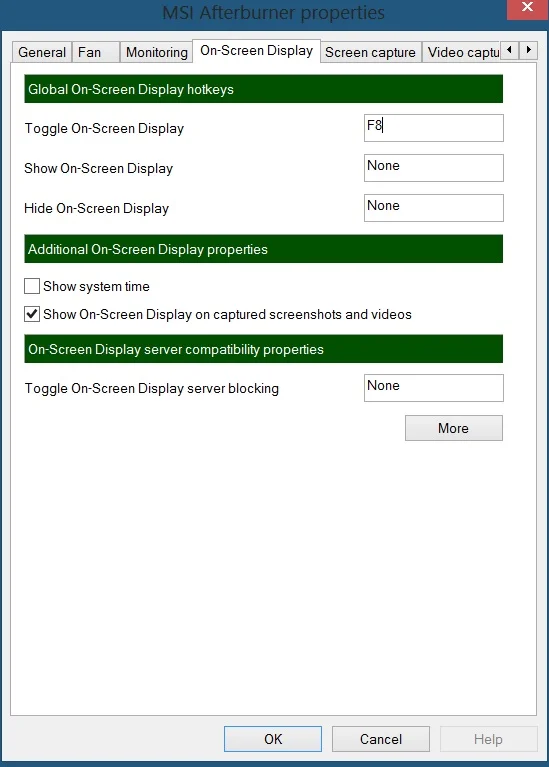Confirm settings with the OK button
Viewport: 549px width, 767px height.
pyautogui.click(x=273, y=739)
